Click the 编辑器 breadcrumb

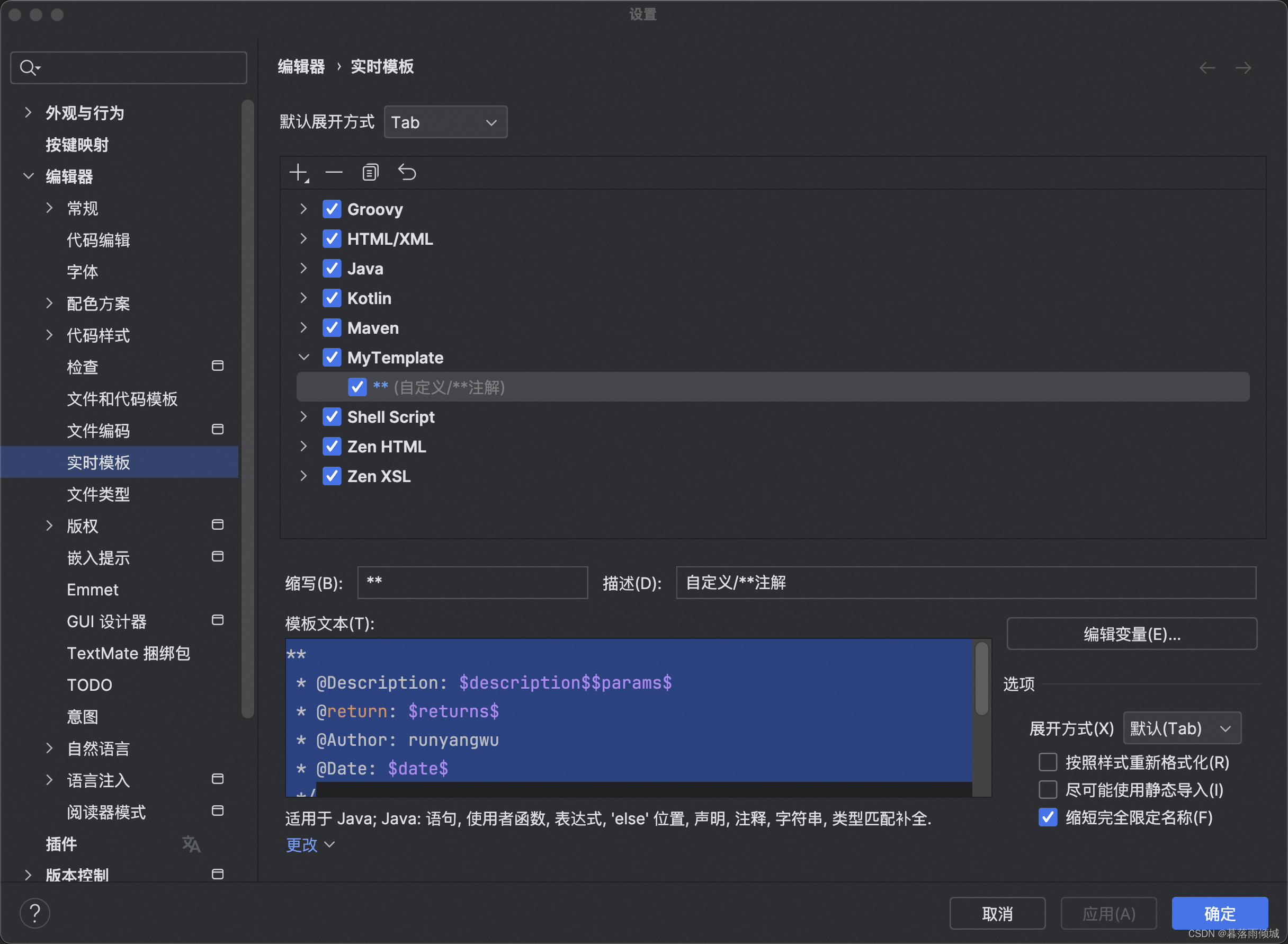301,67
